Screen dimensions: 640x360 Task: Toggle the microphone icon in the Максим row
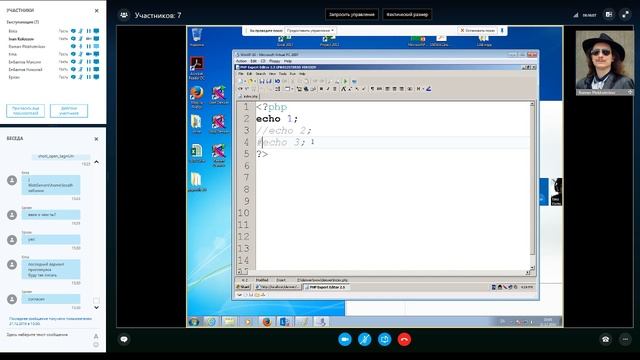pyautogui.click(x=81, y=62)
